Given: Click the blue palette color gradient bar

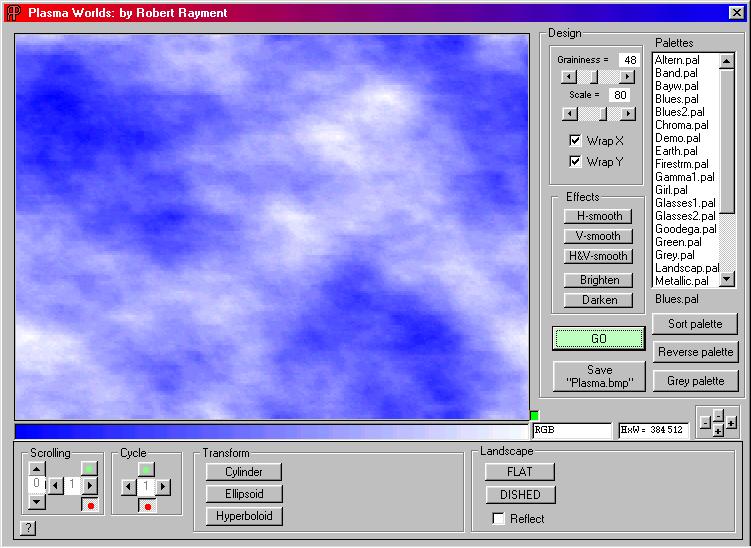Looking at the screenshot, I should pos(270,431).
